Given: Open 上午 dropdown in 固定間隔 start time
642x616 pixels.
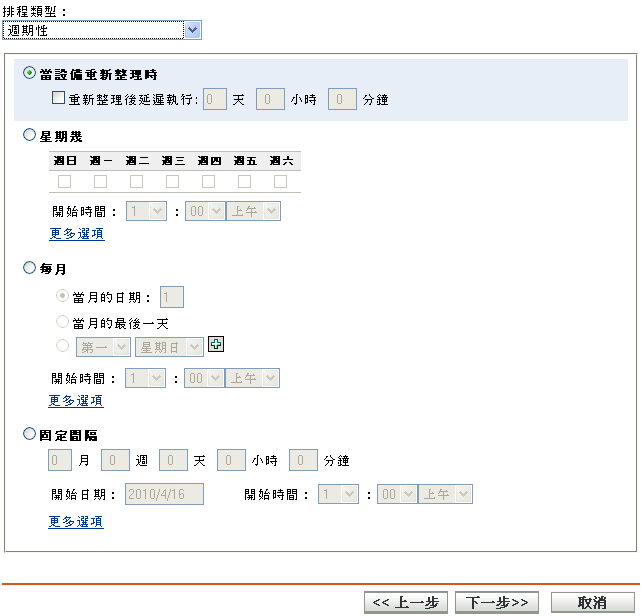Looking at the screenshot, I should 445,494.
